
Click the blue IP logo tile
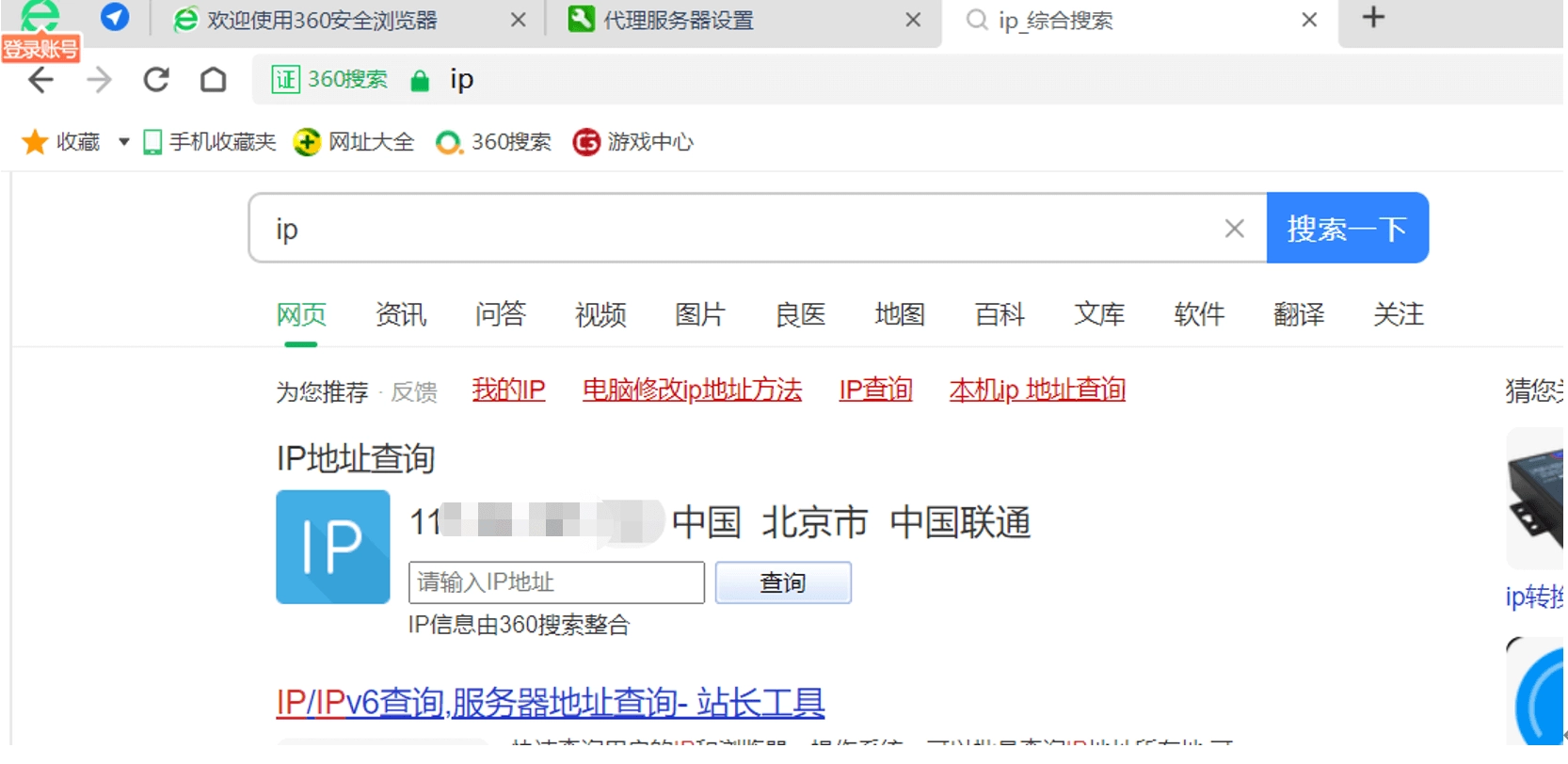click(332, 547)
